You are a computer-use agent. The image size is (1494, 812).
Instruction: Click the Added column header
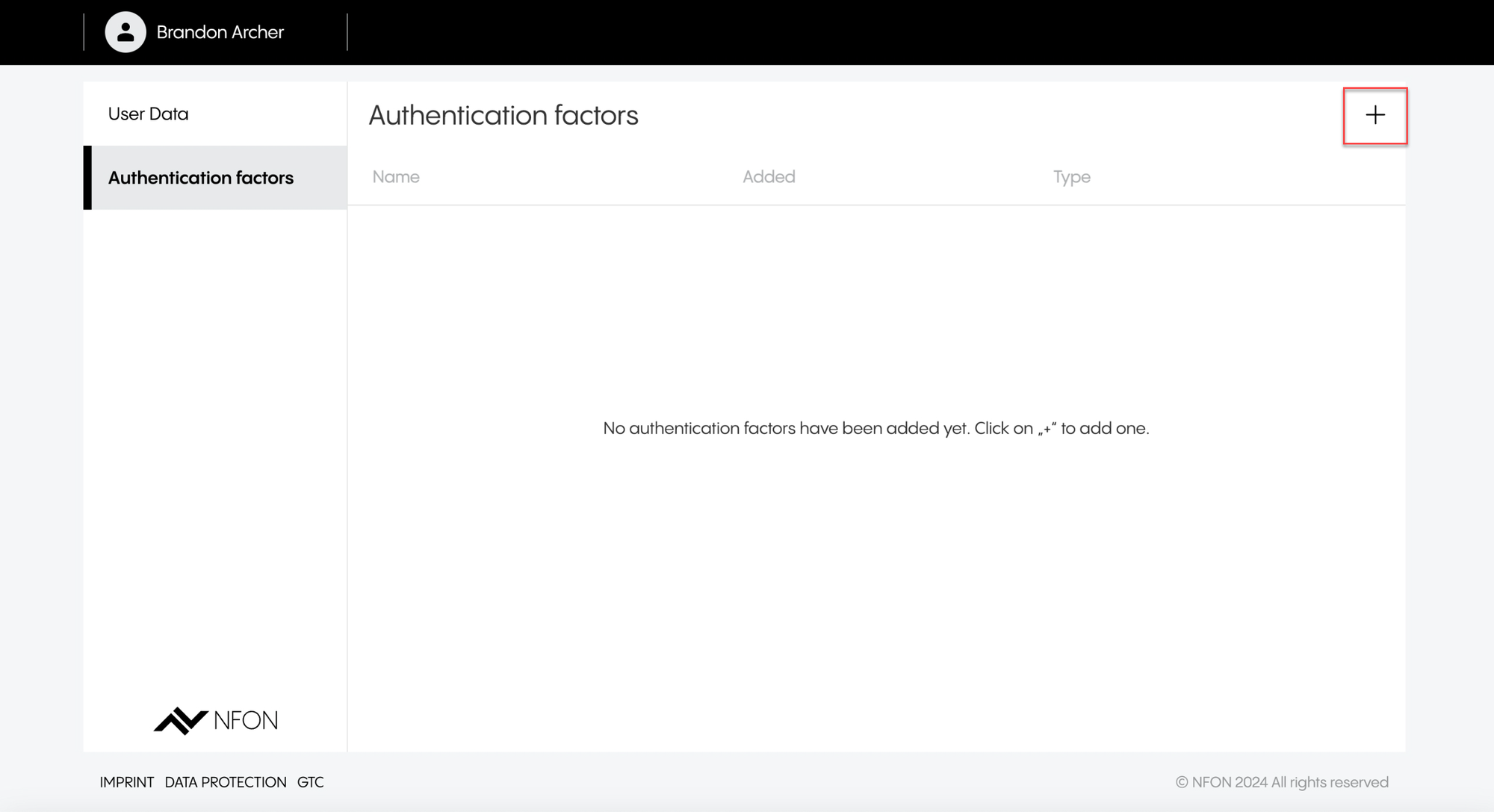(x=769, y=177)
